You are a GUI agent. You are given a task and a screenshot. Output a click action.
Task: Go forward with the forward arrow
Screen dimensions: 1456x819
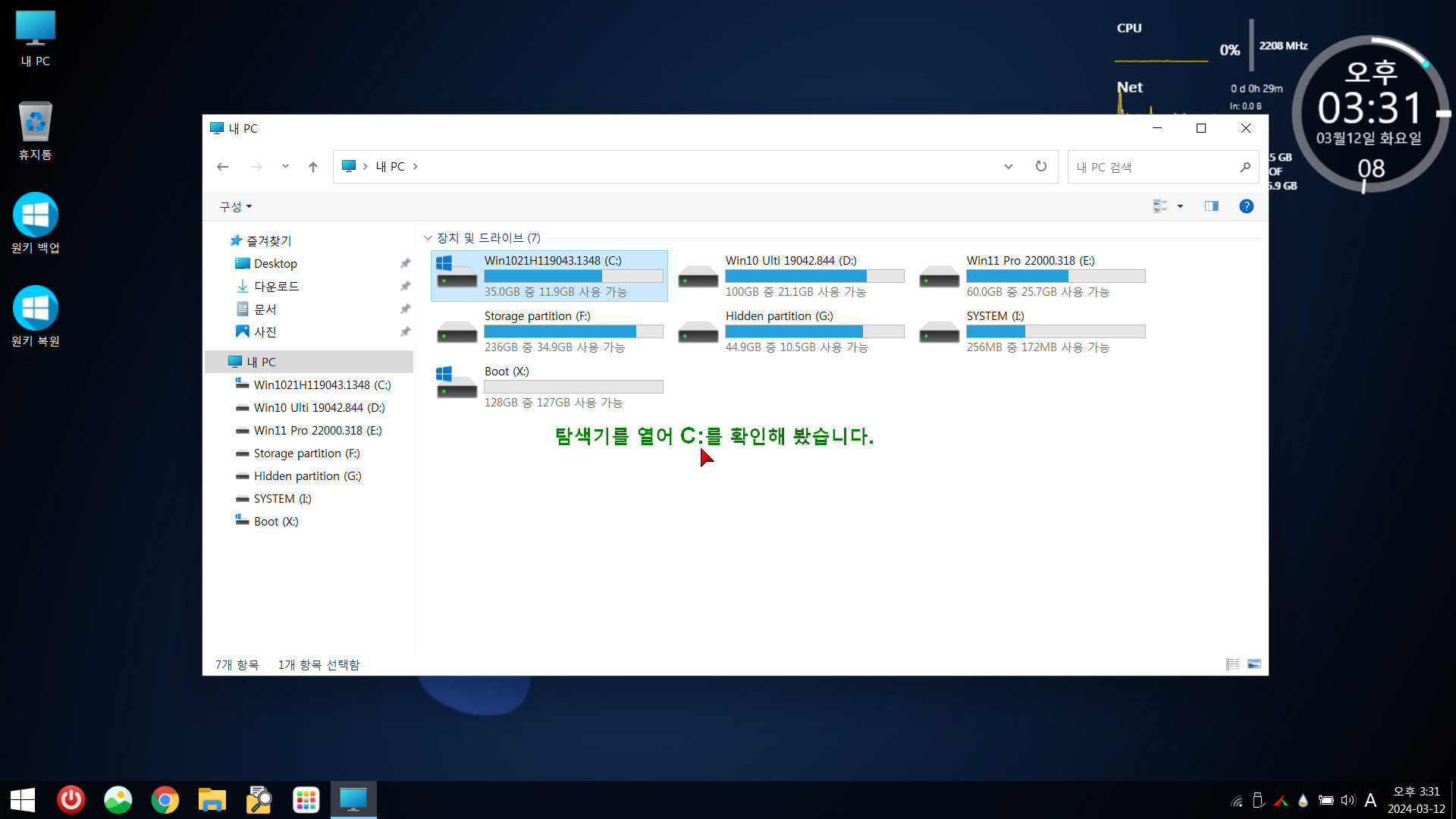coord(256,167)
